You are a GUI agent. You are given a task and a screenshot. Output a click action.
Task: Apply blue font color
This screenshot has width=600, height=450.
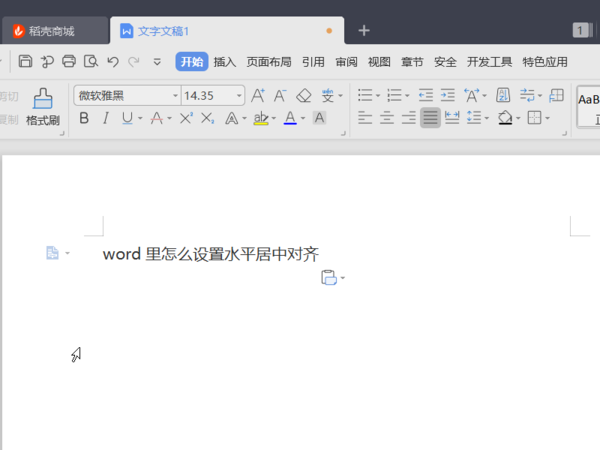290,118
